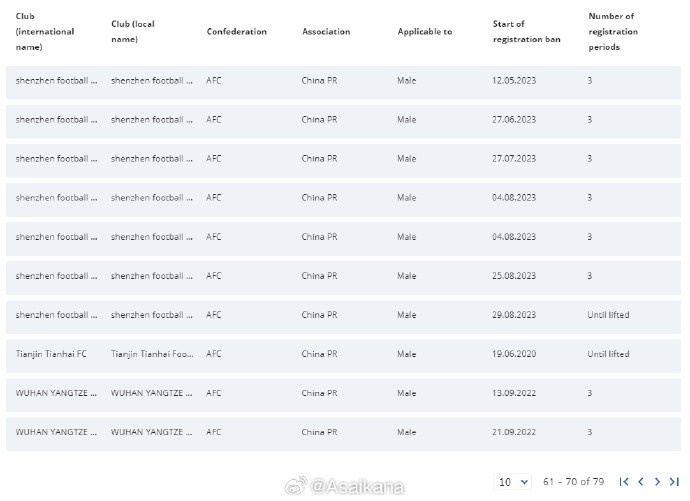Image resolution: width=690 pixels, height=501 pixels.
Task: Click Male in the 27.06.2023 row
Action: pos(407,120)
